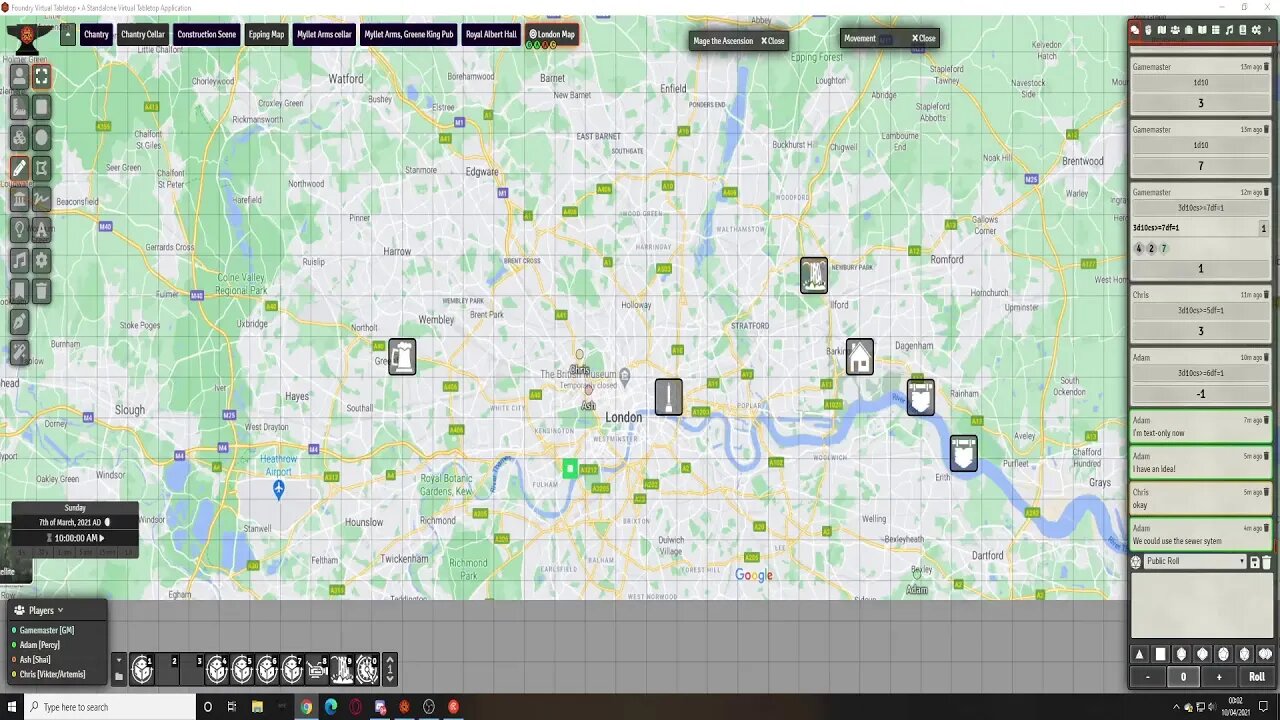Switch to the Epping Map scene
This screenshot has height=720, width=1280.
(x=267, y=35)
